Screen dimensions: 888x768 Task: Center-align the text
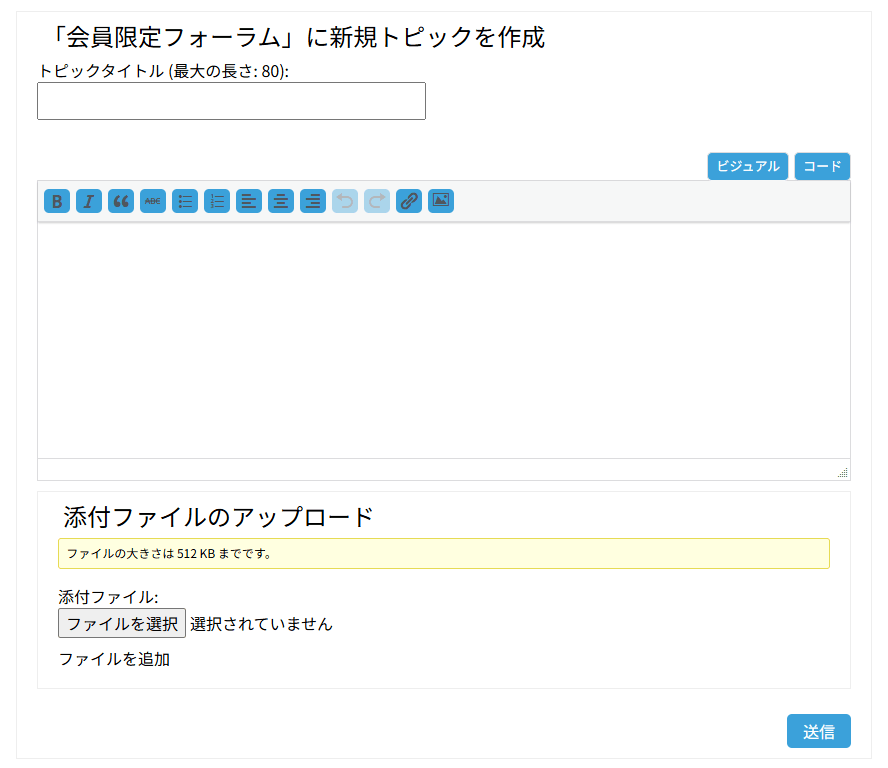click(x=281, y=201)
